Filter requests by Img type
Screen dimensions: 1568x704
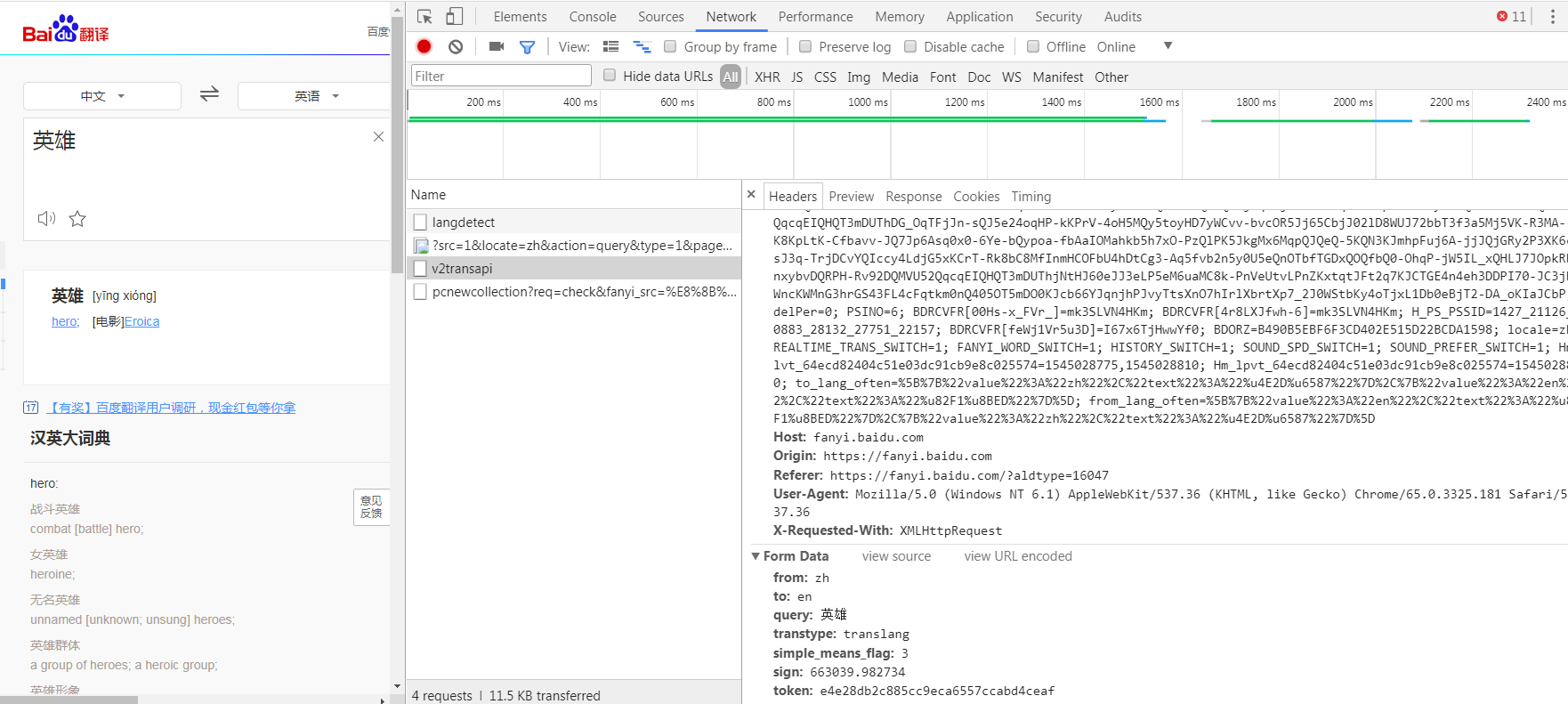[x=859, y=77]
